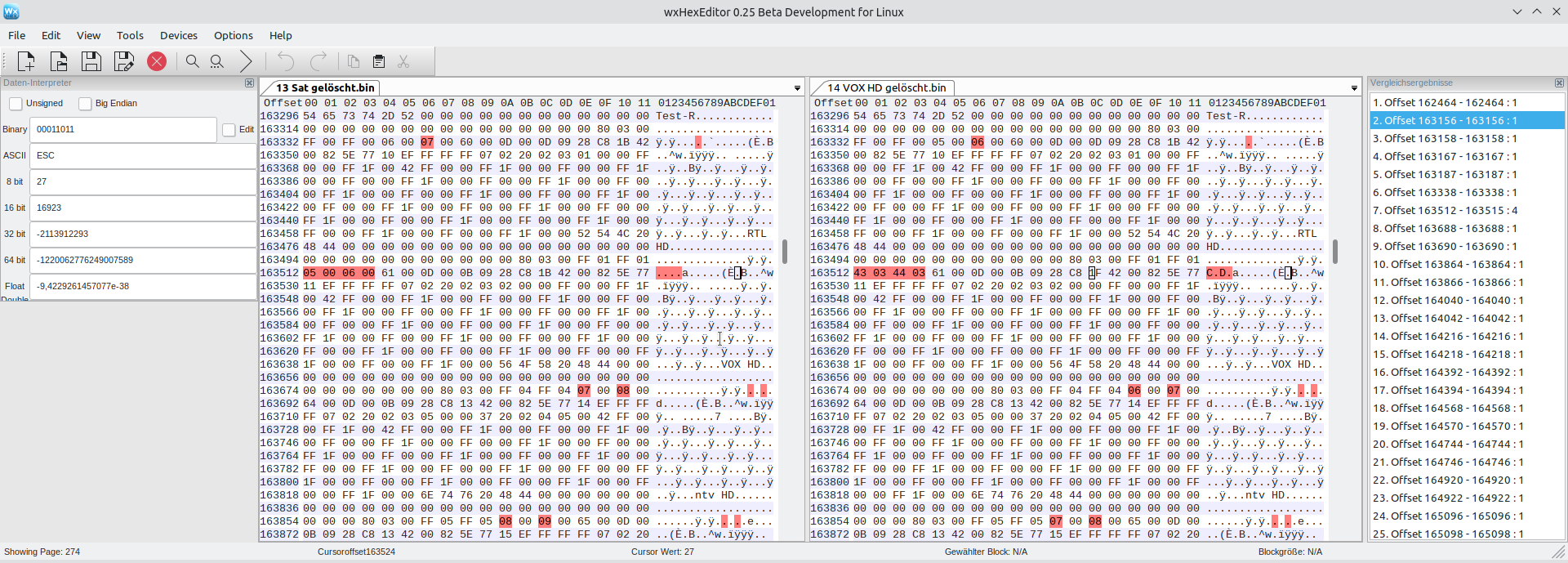Select result '7. Offset 163512 - 163515 : 4'
The height and width of the screenshot is (563, 1568).
tap(1467, 210)
